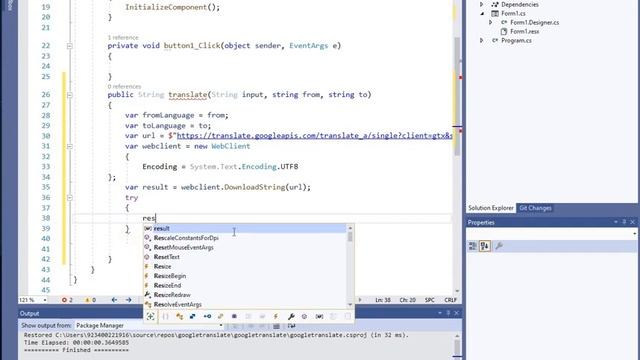Viewport: 640px width, 360px height.
Task: Toggle the interfaces filter icon in IntelliSense
Action: tap(207, 316)
